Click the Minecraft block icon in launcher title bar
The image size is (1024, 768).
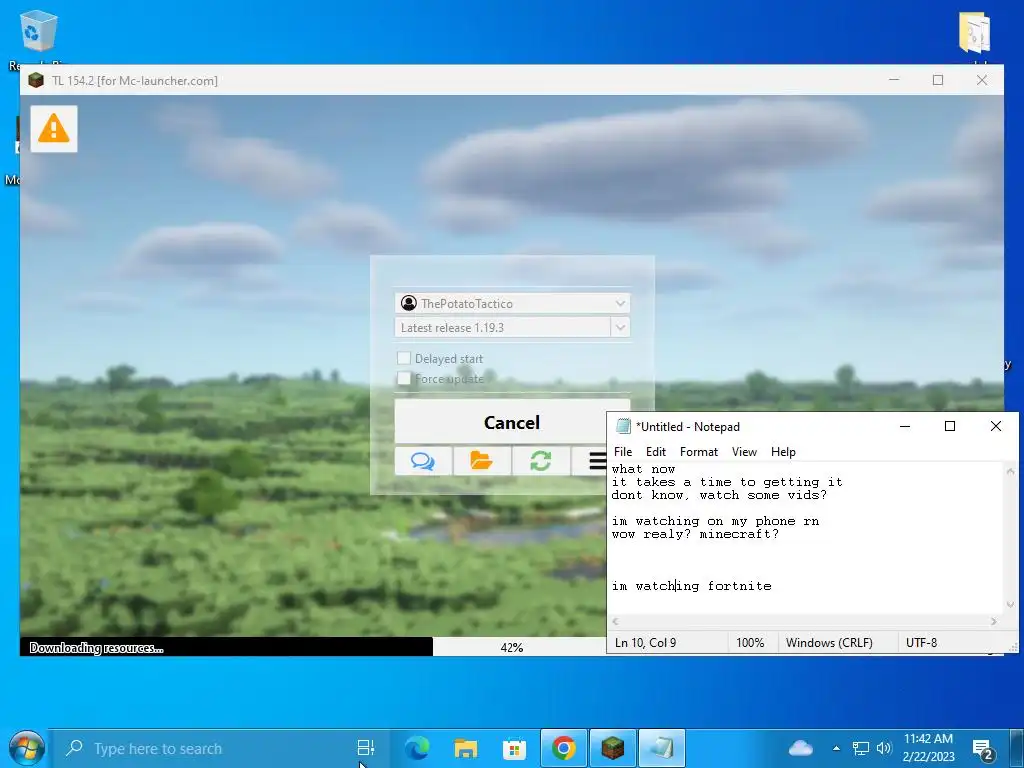[x=36, y=80]
